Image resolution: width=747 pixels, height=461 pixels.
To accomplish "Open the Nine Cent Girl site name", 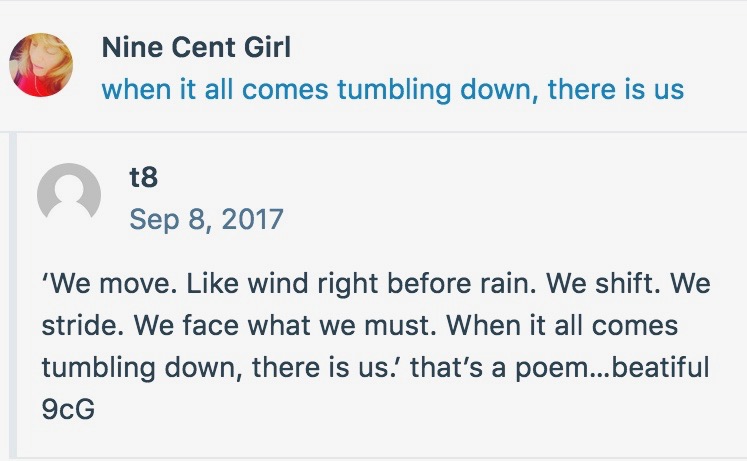I will point(196,46).
